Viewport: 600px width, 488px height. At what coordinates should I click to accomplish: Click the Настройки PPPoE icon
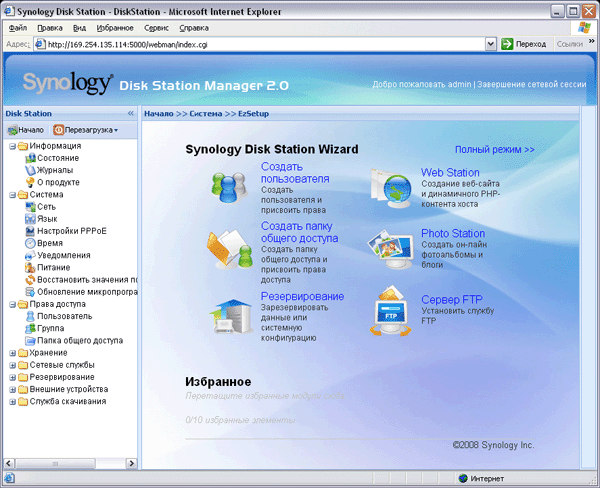30,231
